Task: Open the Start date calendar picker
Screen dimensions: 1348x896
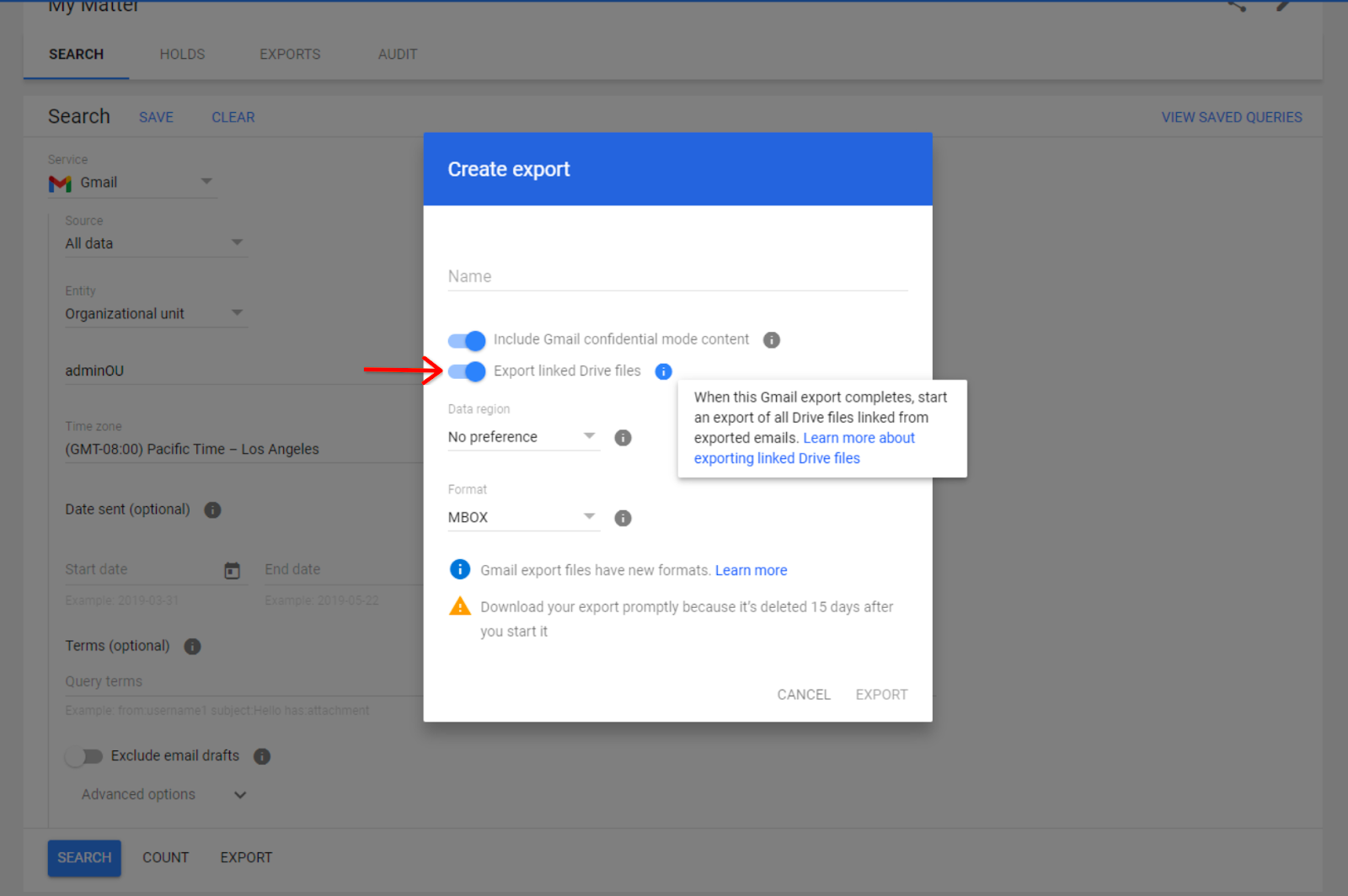Action: (x=232, y=571)
